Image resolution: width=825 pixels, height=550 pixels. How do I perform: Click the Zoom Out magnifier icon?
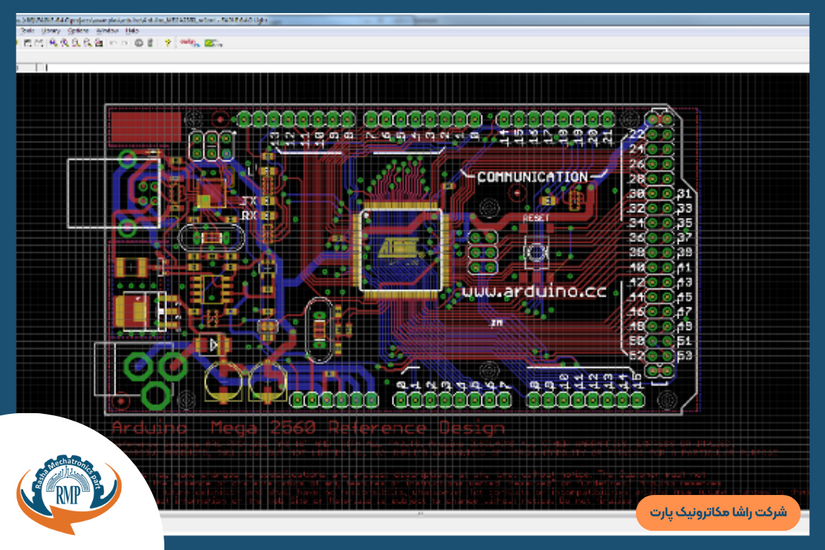(76, 43)
